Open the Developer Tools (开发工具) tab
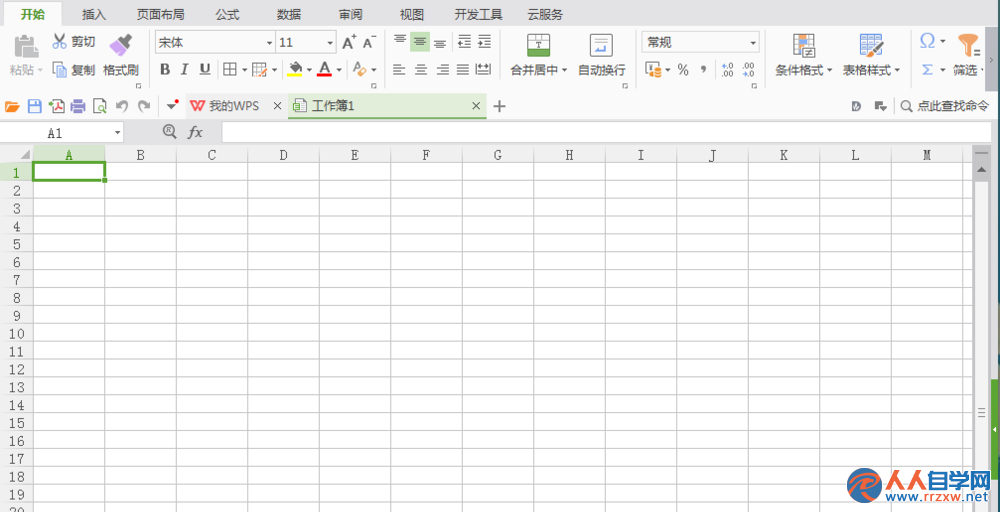This screenshot has width=1000, height=512. 478,15
